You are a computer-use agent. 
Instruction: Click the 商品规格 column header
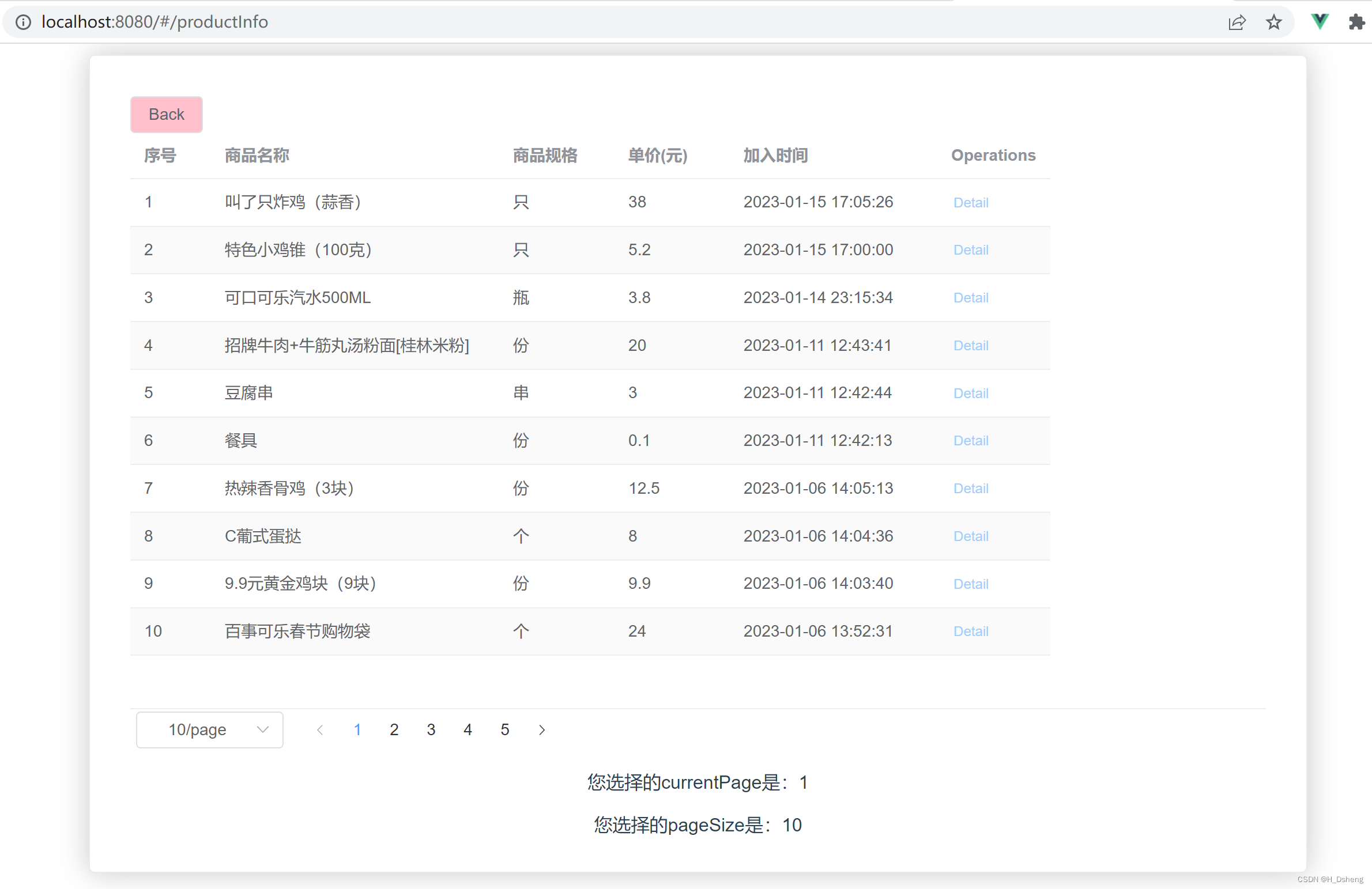pyautogui.click(x=545, y=156)
